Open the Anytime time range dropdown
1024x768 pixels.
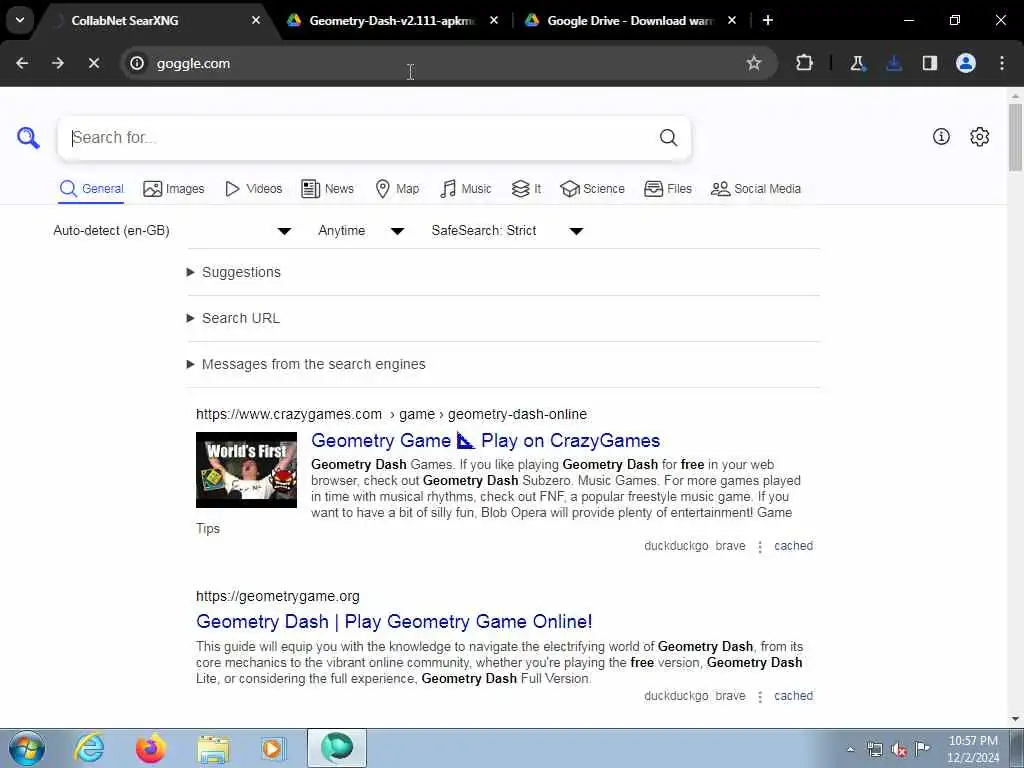pyautogui.click(x=361, y=231)
